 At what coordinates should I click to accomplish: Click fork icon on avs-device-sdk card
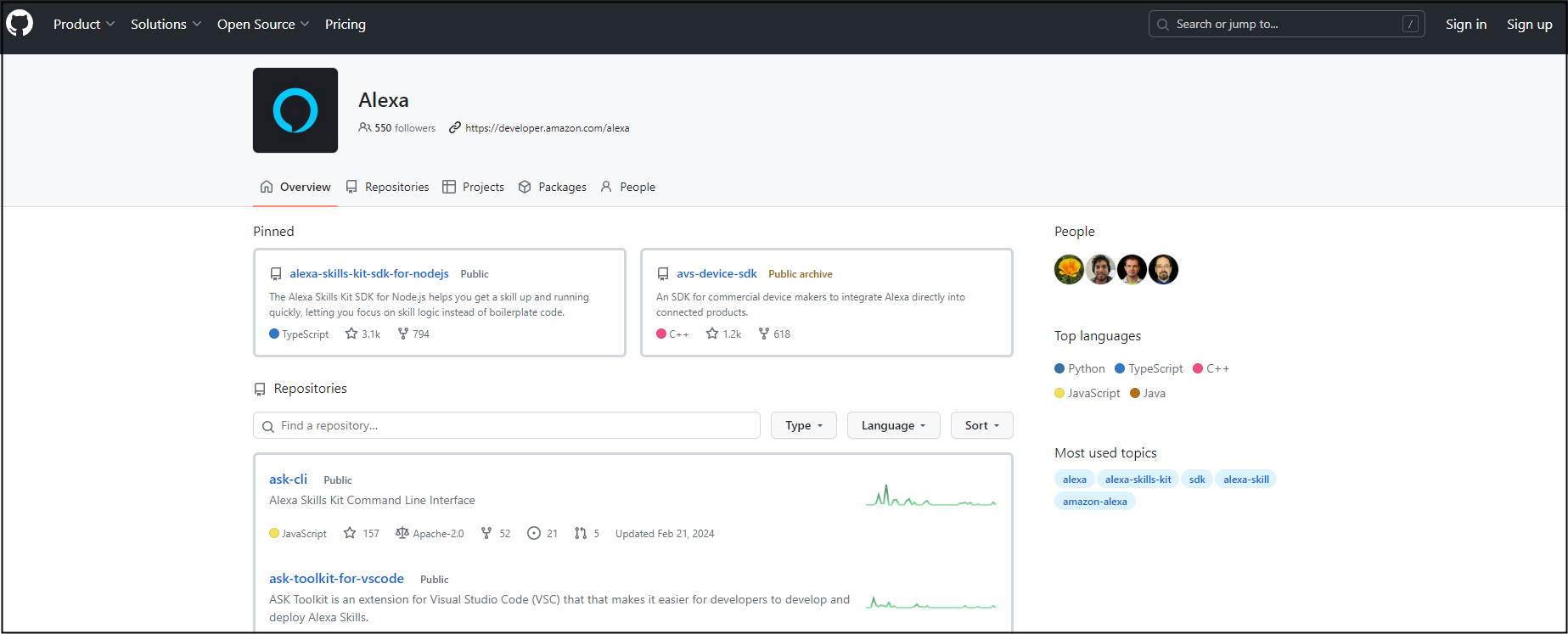764,334
